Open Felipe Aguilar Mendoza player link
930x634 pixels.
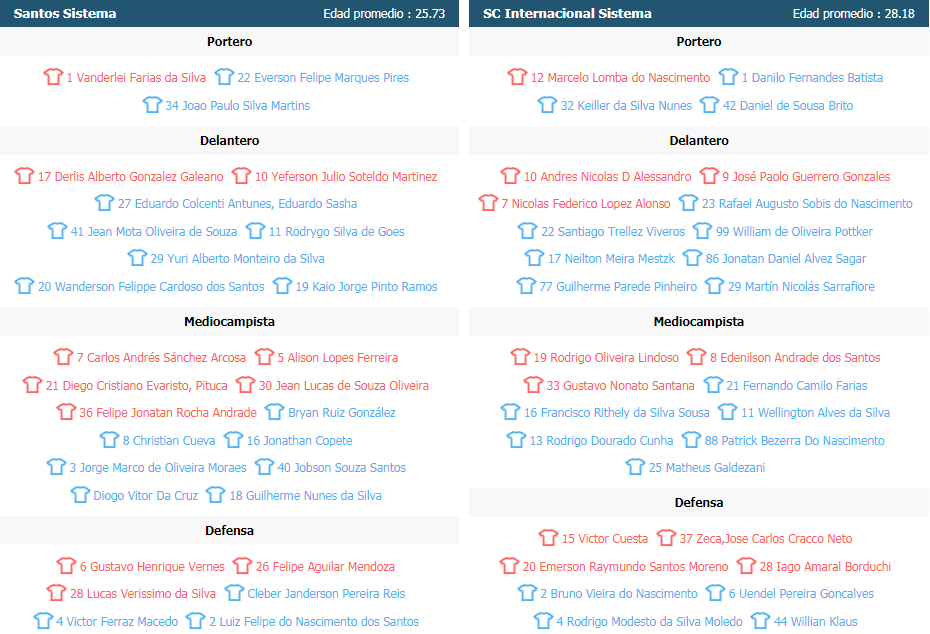click(x=325, y=566)
